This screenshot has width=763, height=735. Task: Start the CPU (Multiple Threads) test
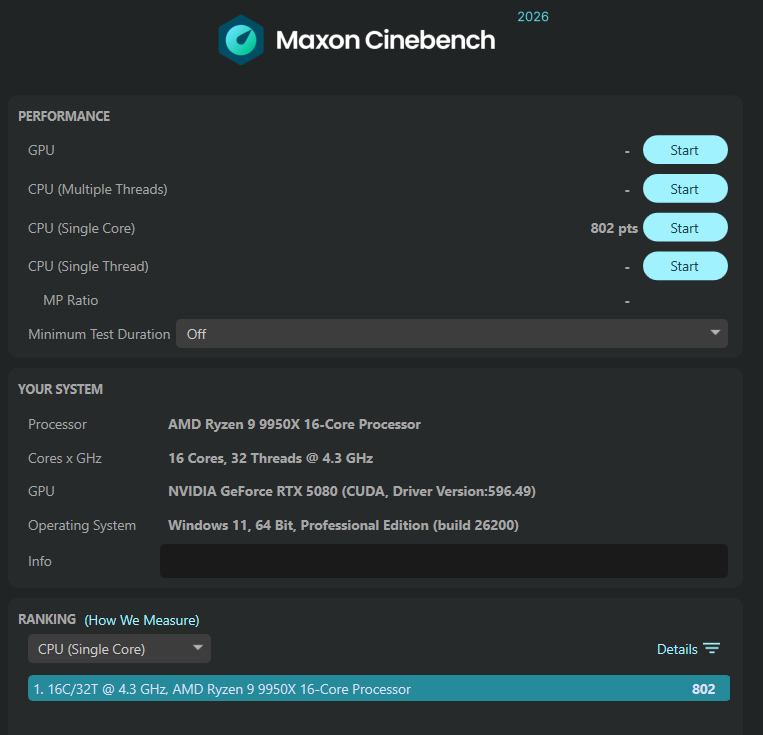point(685,189)
